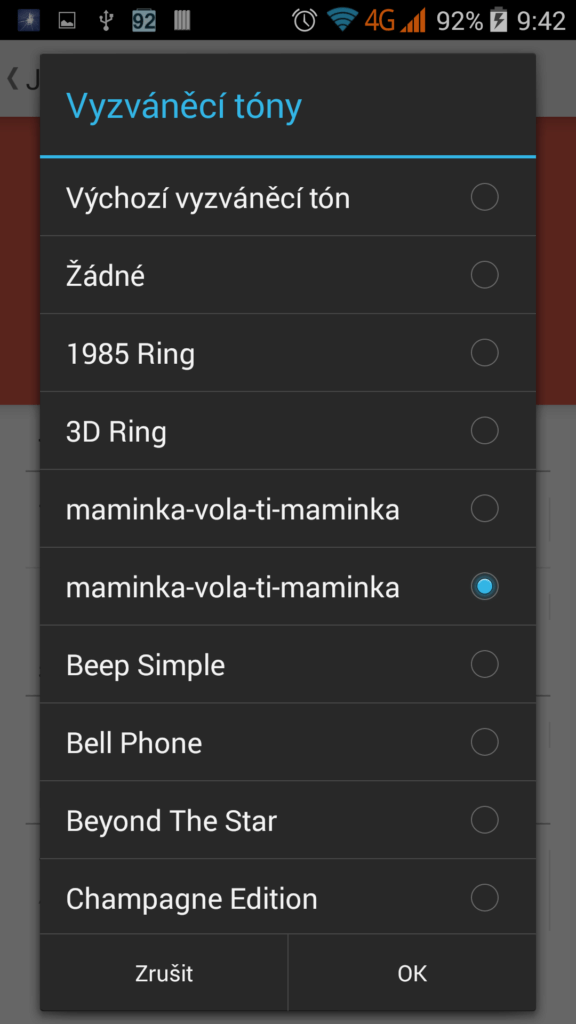
Task: Choose the 3D Ring ringtone
Action: coord(288,431)
